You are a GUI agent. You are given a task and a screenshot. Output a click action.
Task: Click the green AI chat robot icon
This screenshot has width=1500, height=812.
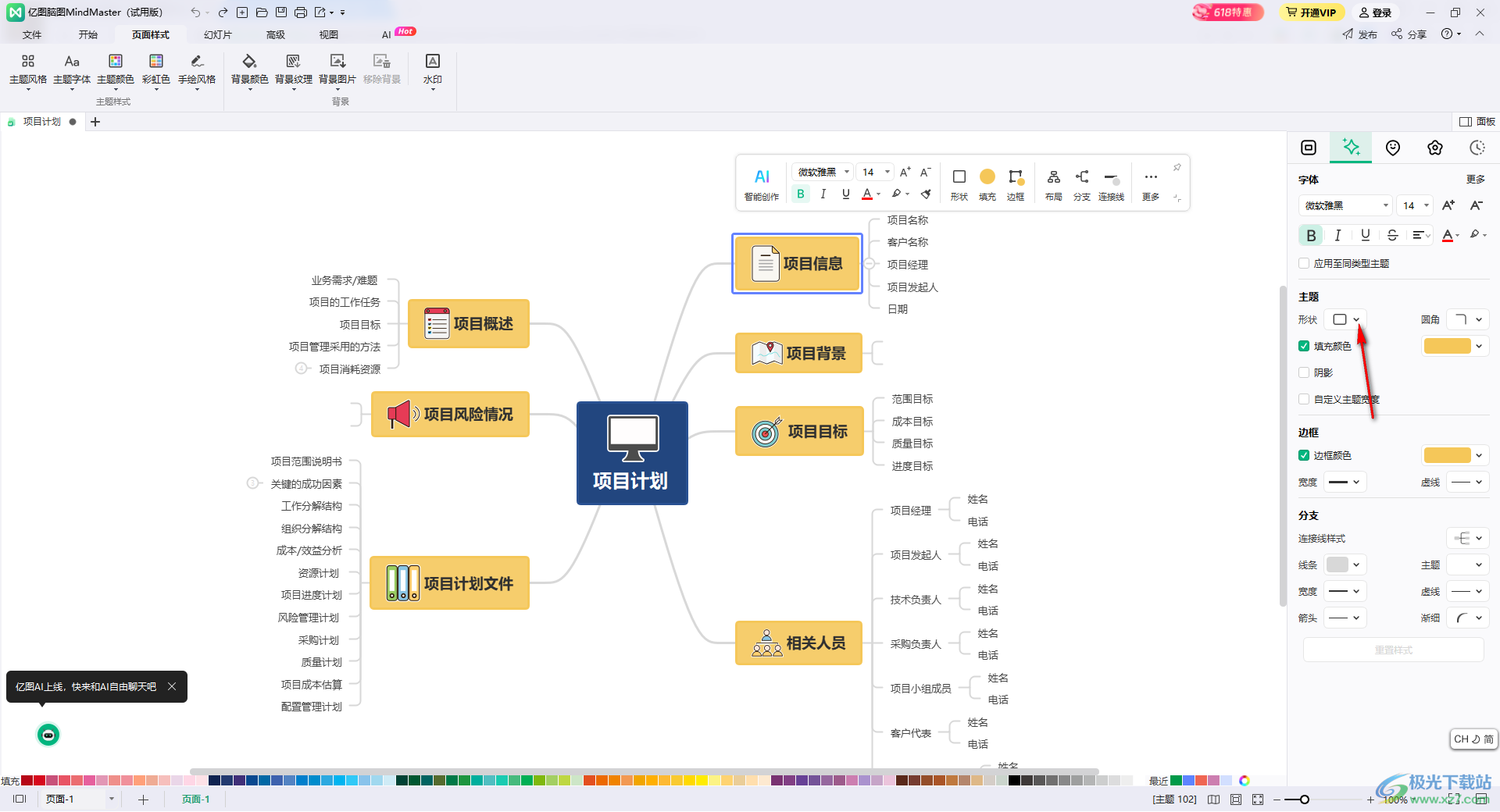[x=48, y=735]
